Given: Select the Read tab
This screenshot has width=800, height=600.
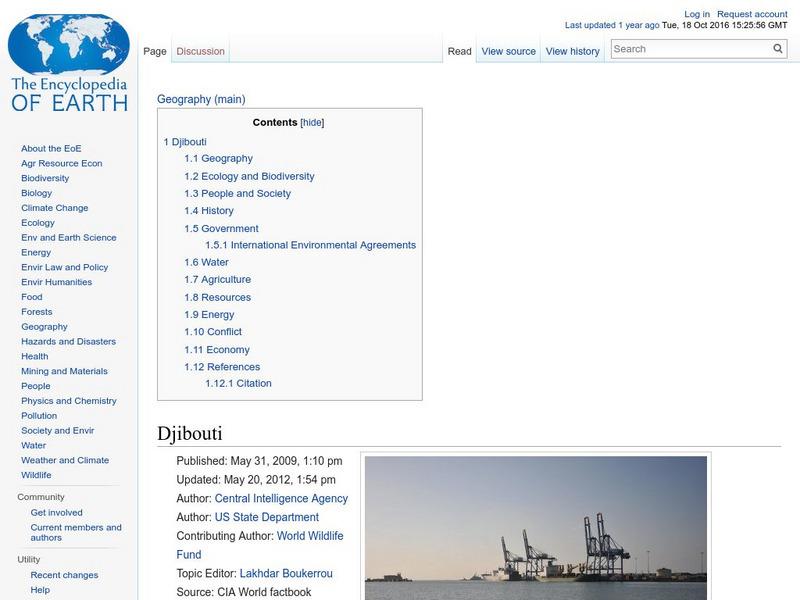Looking at the screenshot, I should 459,51.
